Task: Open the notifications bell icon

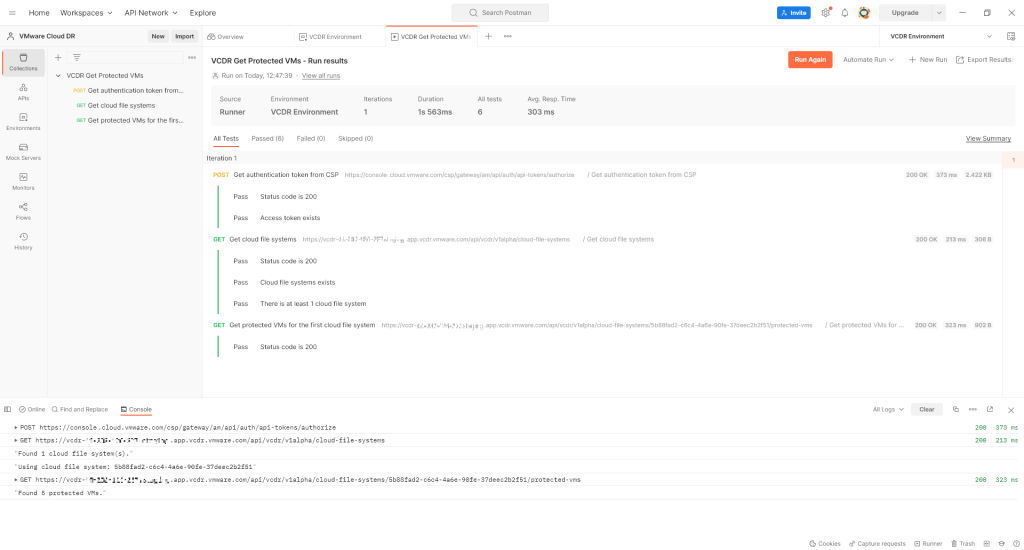Action: pyautogui.click(x=844, y=12)
